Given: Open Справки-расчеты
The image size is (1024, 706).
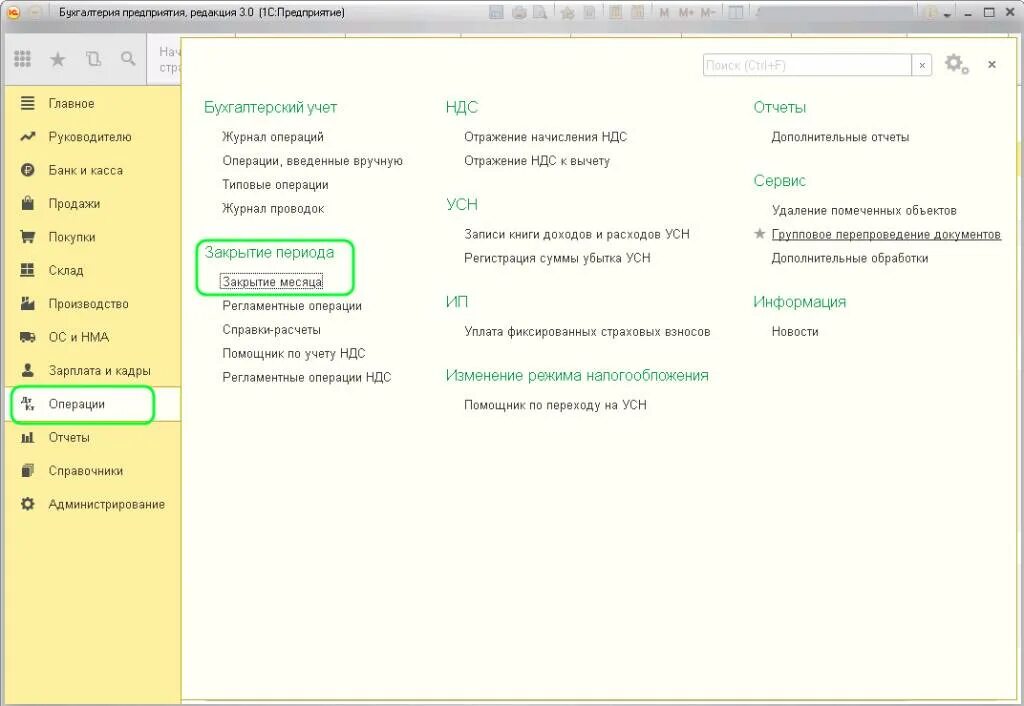Looking at the screenshot, I should pos(271,329).
